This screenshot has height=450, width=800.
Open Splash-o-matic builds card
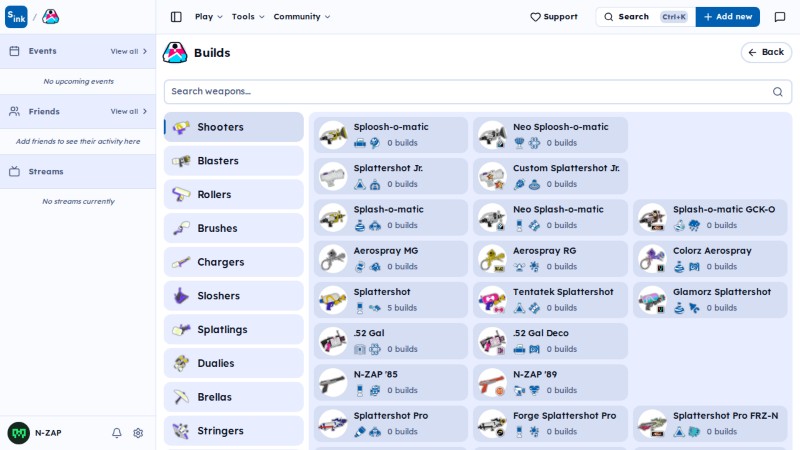click(391, 217)
